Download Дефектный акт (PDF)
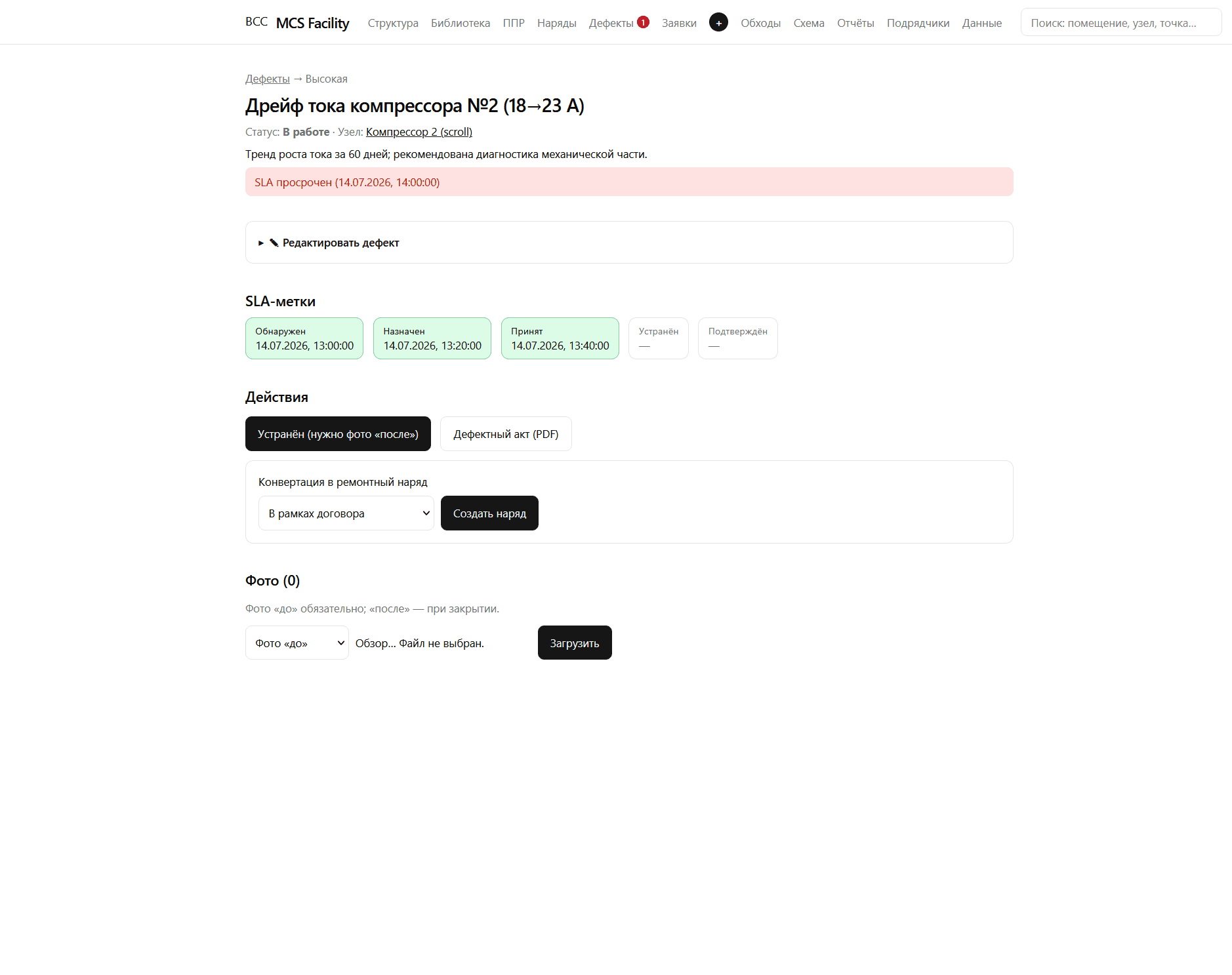This screenshot has height=975, width=1232. coord(506,433)
